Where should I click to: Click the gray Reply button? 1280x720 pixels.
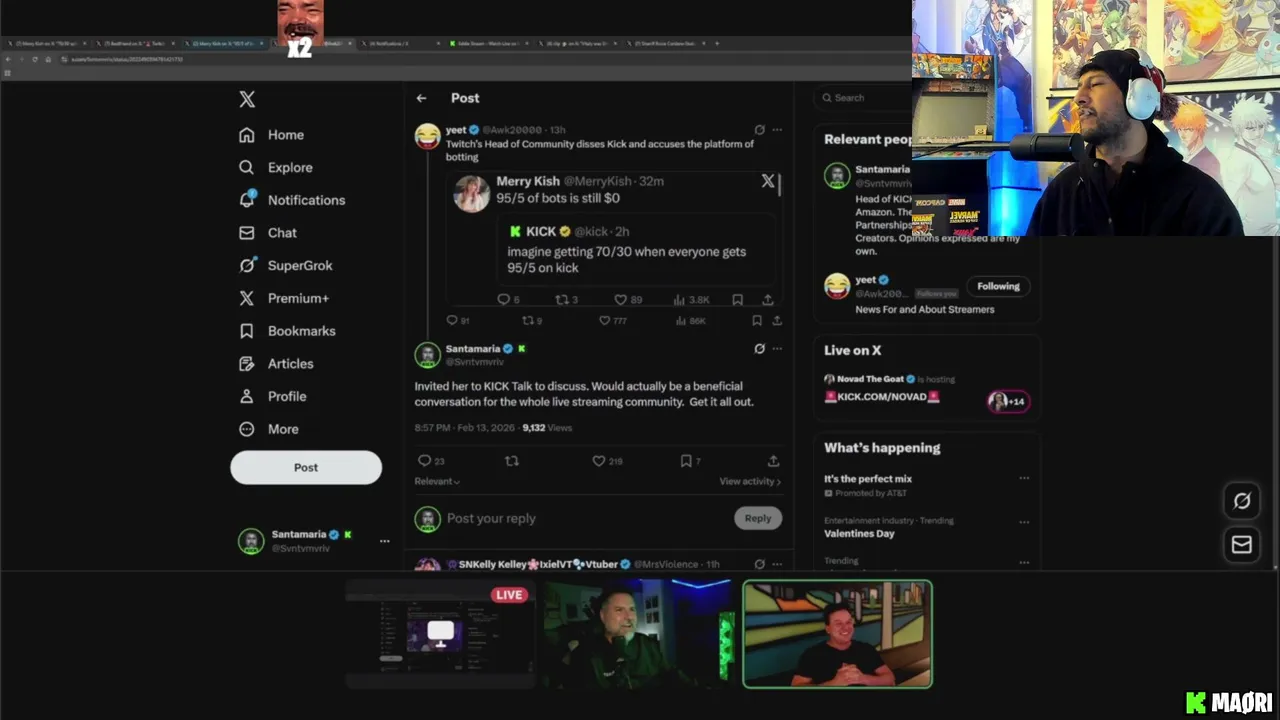coord(758,518)
